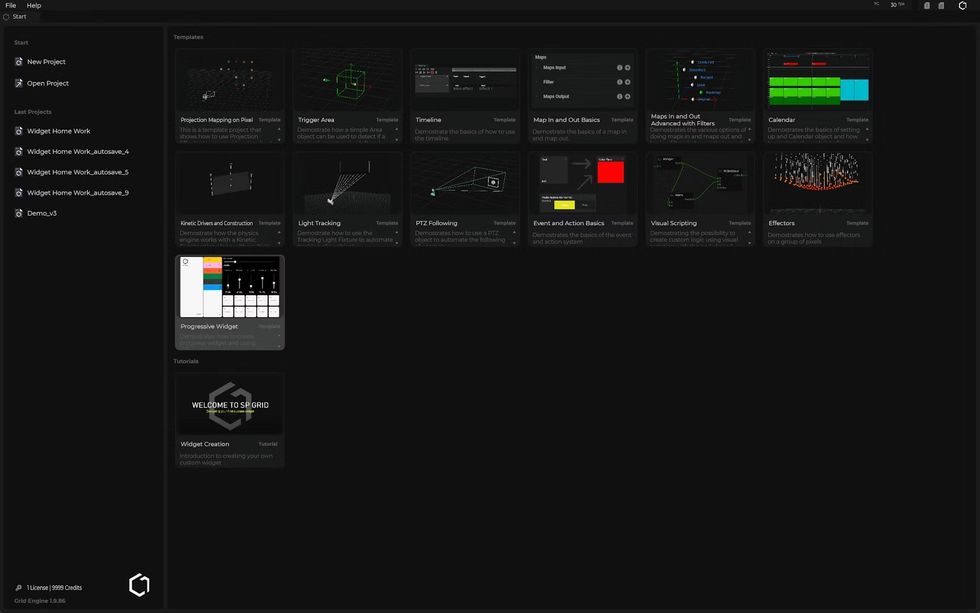This screenshot has height=613, width=980.
Task: Toggle the Maps Input control on the Map template preview
Action: (627, 67)
